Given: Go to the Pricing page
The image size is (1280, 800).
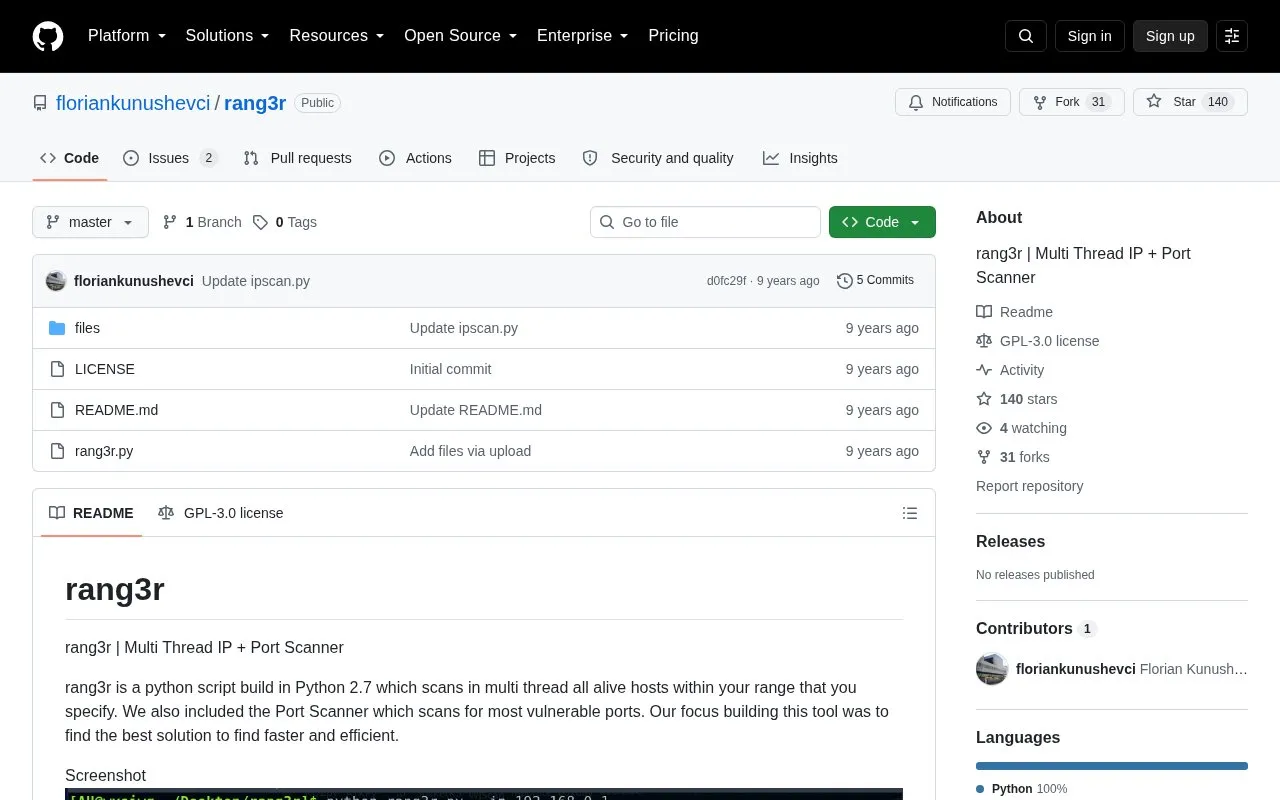Looking at the screenshot, I should tap(673, 36).
